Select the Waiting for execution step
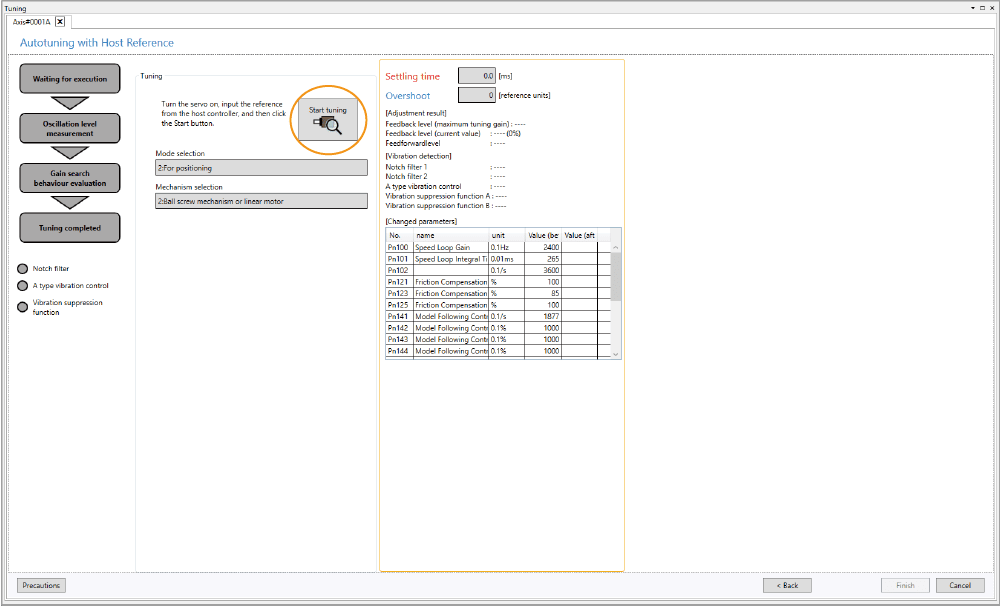 coord(70,79)
